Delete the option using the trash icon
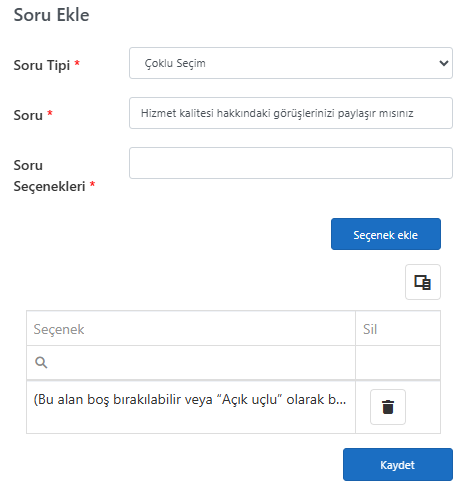The width and height of the screenshot is (466, 495). click(x=388, y=407)
